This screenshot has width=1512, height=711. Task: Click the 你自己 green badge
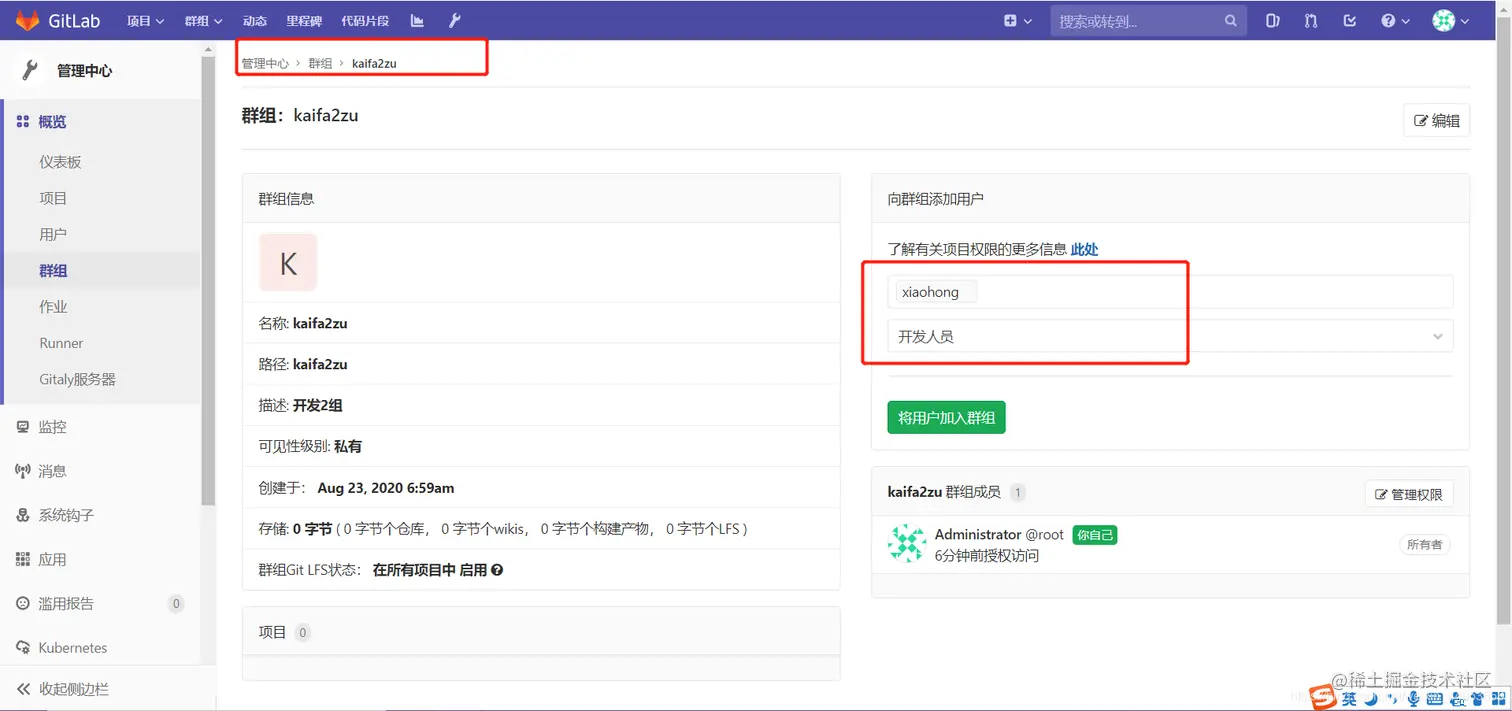(1094, 535)
